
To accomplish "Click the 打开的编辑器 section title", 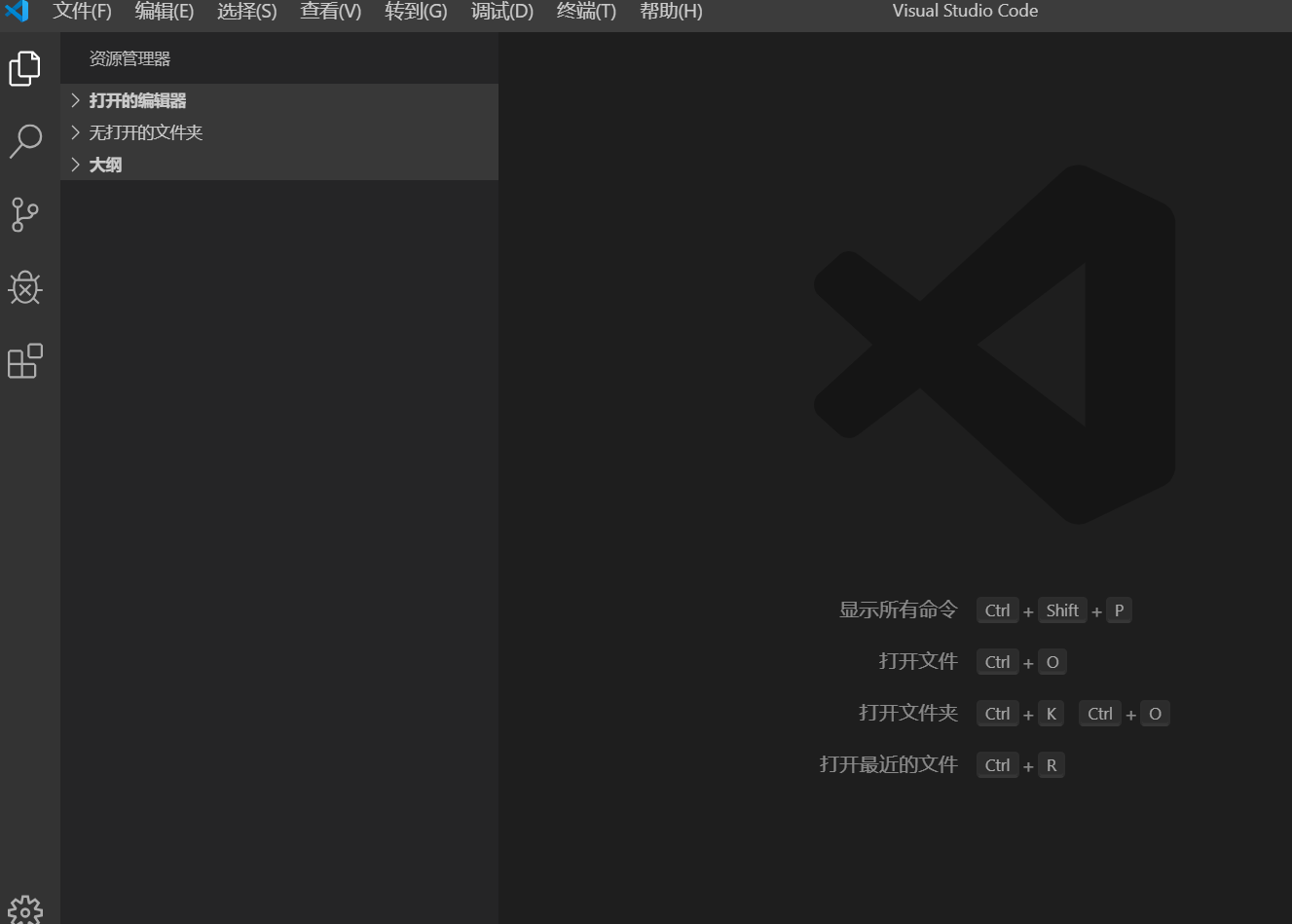I will tap(137, 100).
